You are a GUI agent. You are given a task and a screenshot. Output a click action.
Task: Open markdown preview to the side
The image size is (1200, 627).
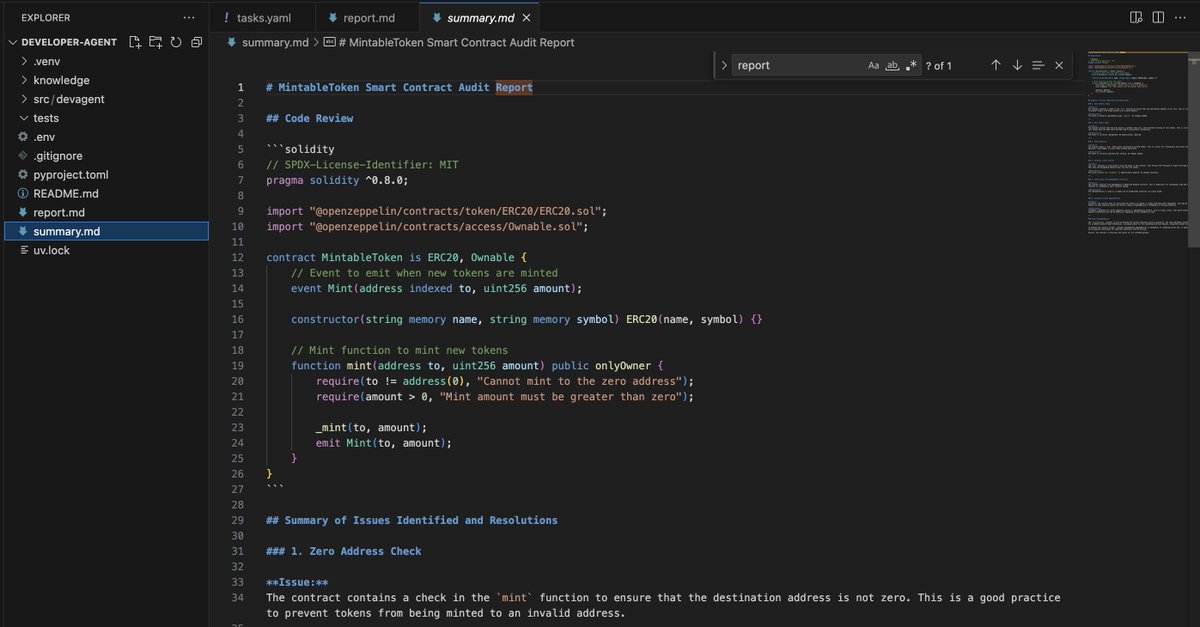(1136, 17)
